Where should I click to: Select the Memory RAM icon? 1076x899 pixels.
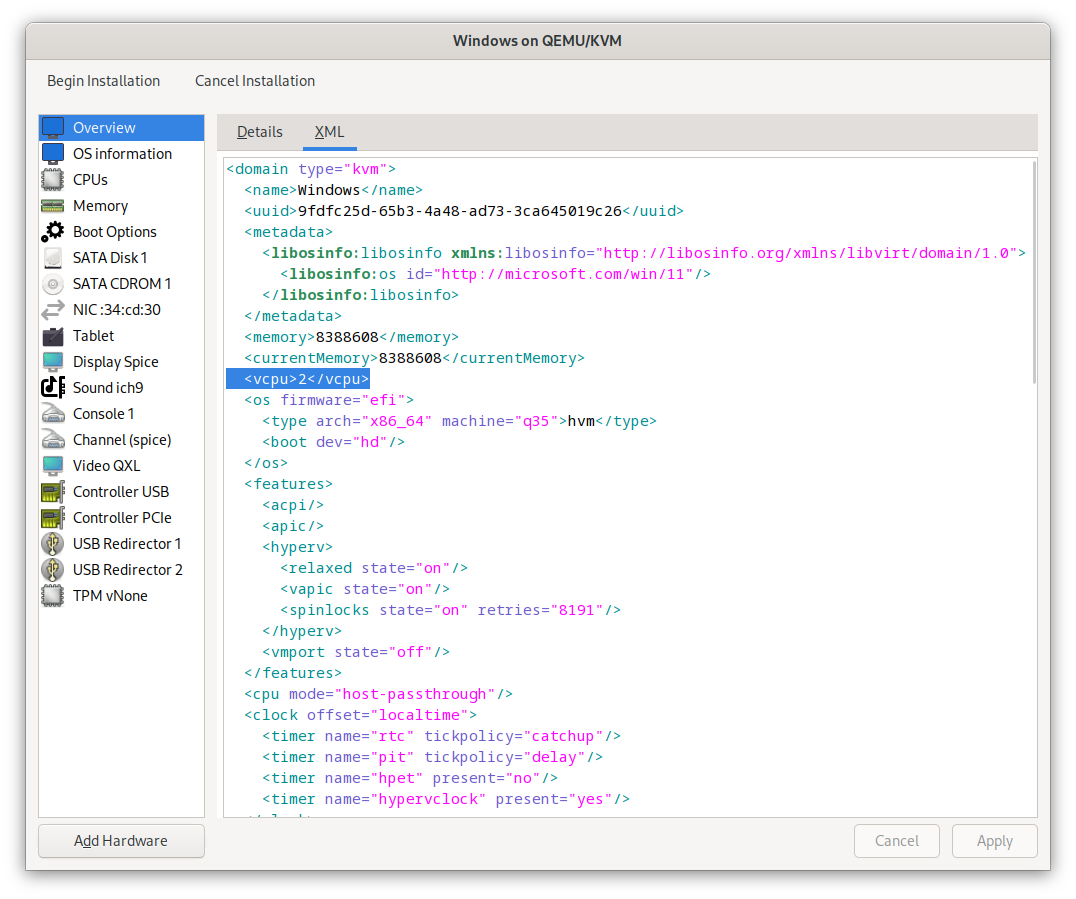(x=53, y=206)
